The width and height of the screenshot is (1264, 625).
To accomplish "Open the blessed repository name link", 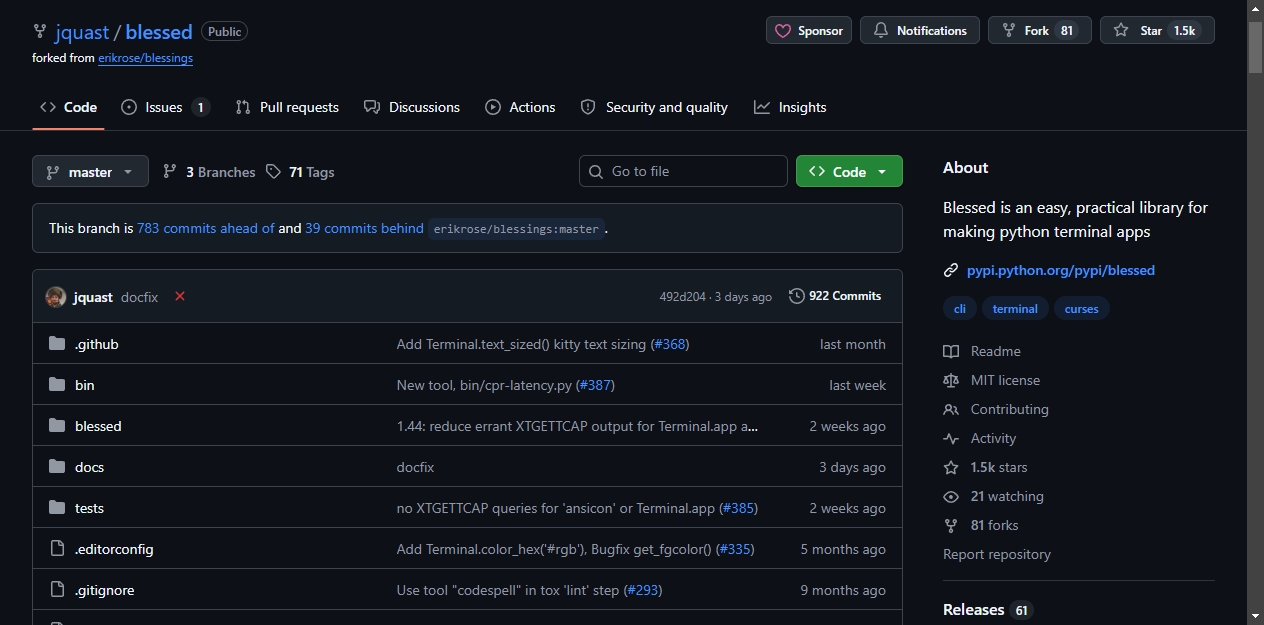I will pos(159,32).
